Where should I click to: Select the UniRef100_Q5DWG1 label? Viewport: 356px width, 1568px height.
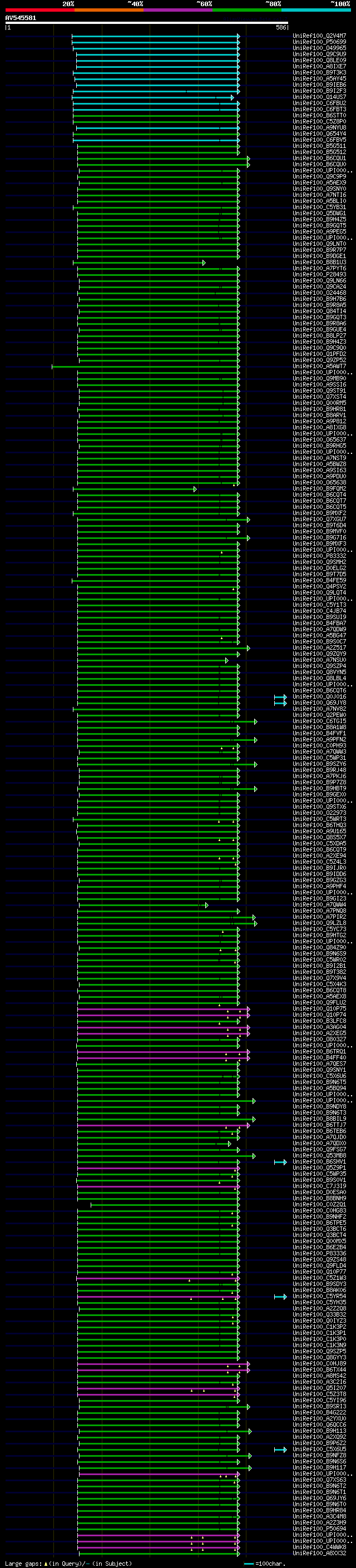click(x=319, y=214)
